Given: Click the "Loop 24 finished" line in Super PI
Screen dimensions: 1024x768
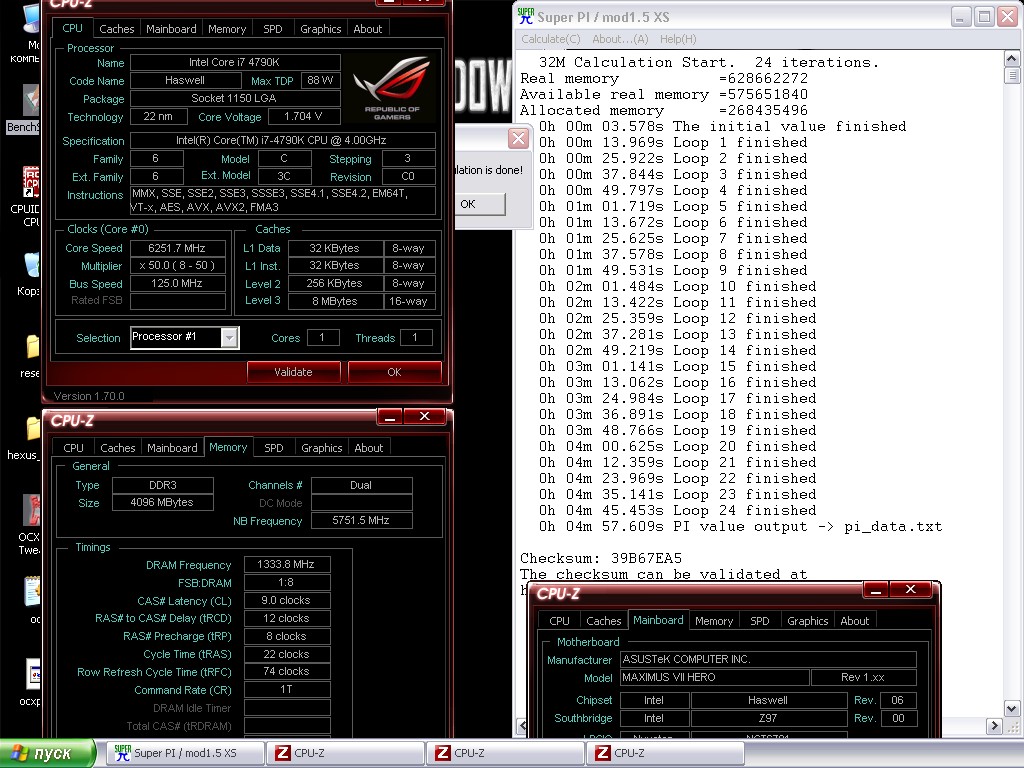Looking at the screenshot, I should pos(677,511).
